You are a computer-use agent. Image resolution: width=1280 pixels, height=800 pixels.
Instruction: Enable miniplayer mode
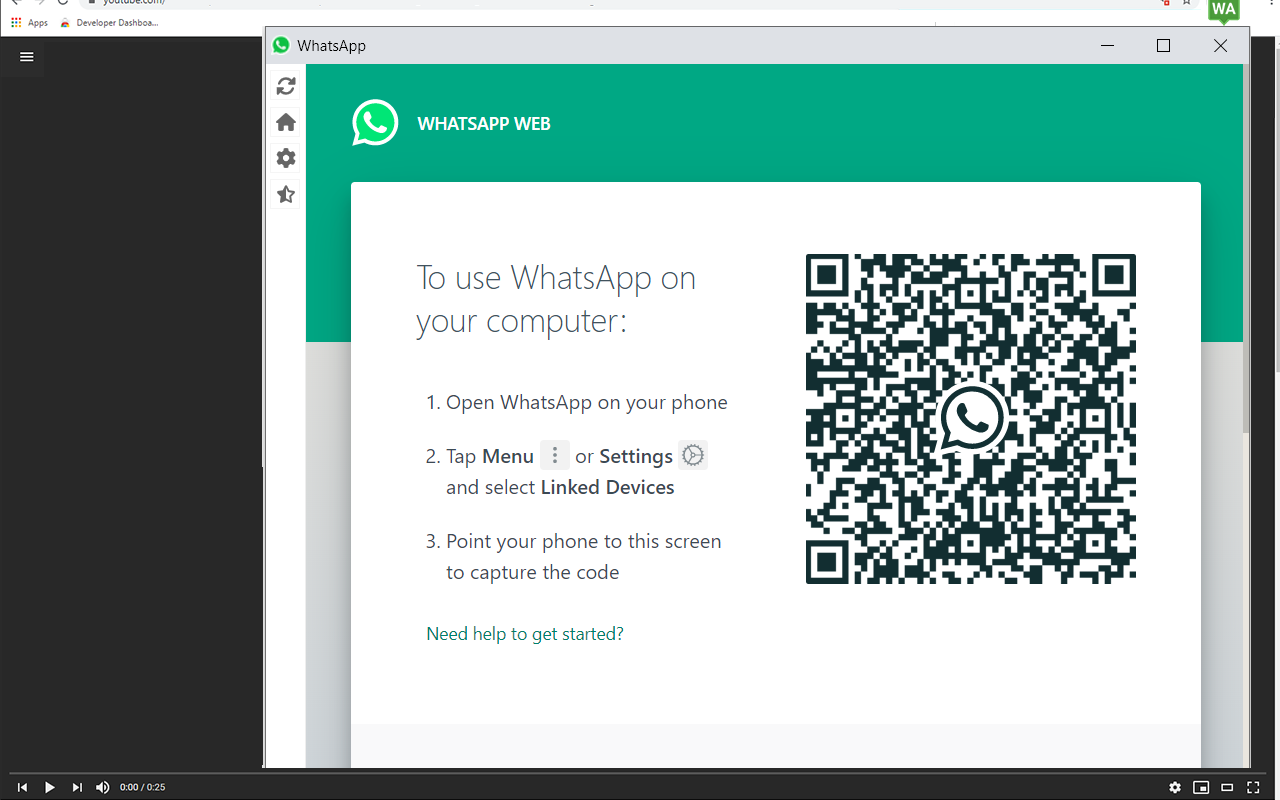(x=1201, y=788)
